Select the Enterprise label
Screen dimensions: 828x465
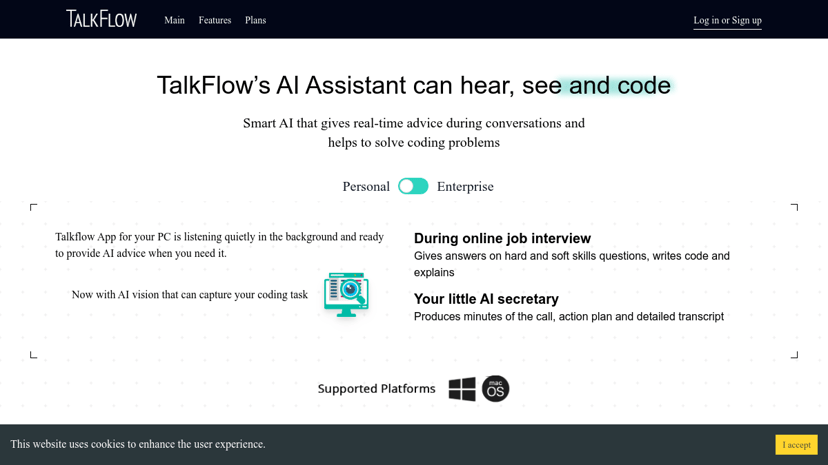(465, 186)
